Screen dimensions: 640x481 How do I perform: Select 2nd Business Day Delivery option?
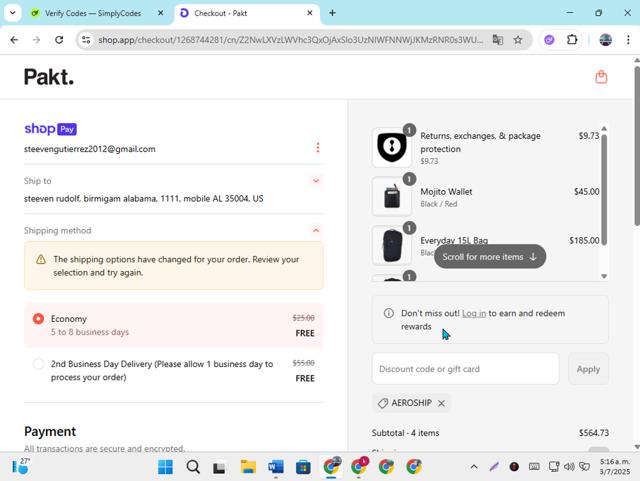point(173,370)
